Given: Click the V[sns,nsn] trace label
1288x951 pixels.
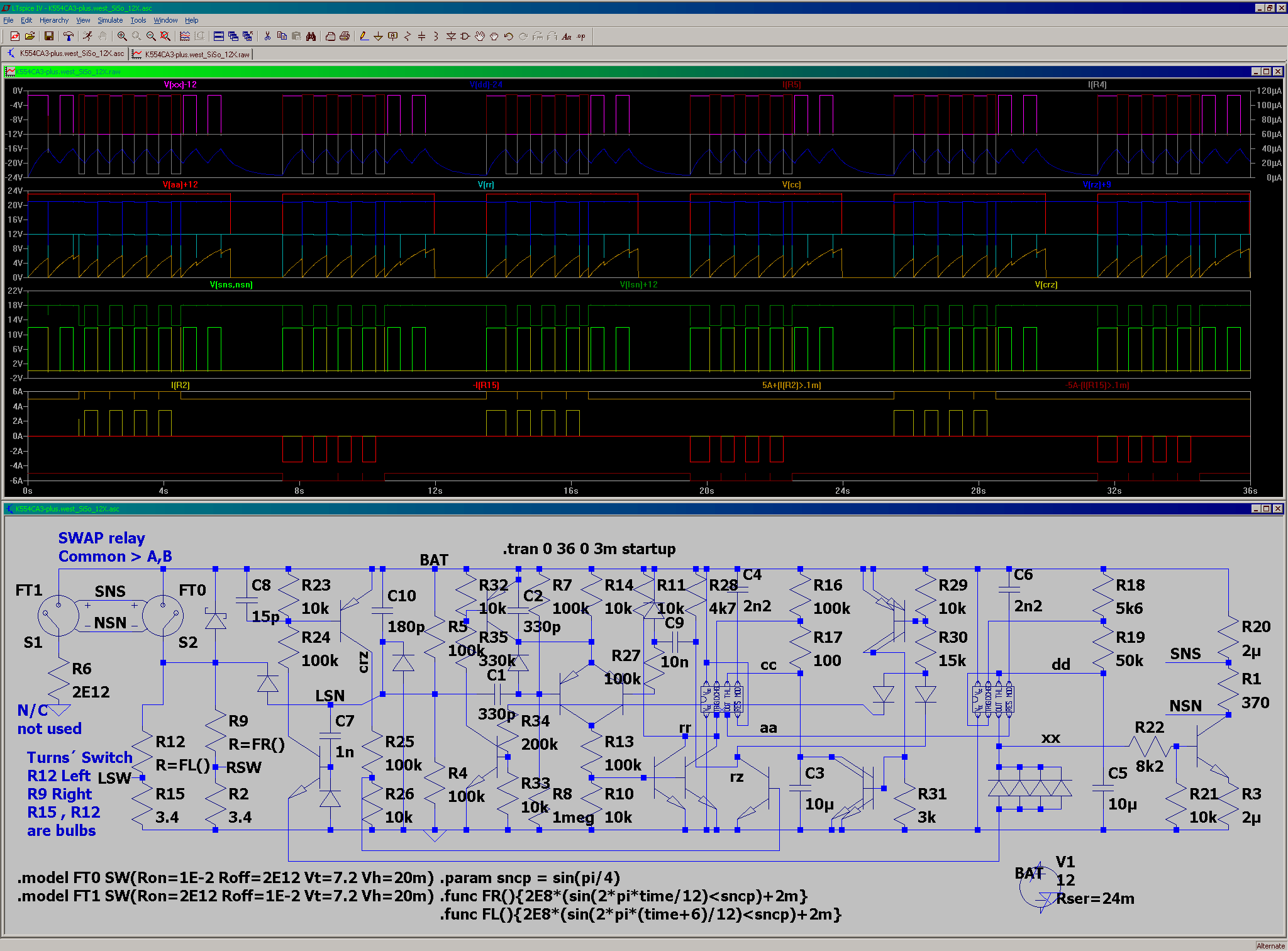Looking at the screenshot, I should [x=231, y=285].
